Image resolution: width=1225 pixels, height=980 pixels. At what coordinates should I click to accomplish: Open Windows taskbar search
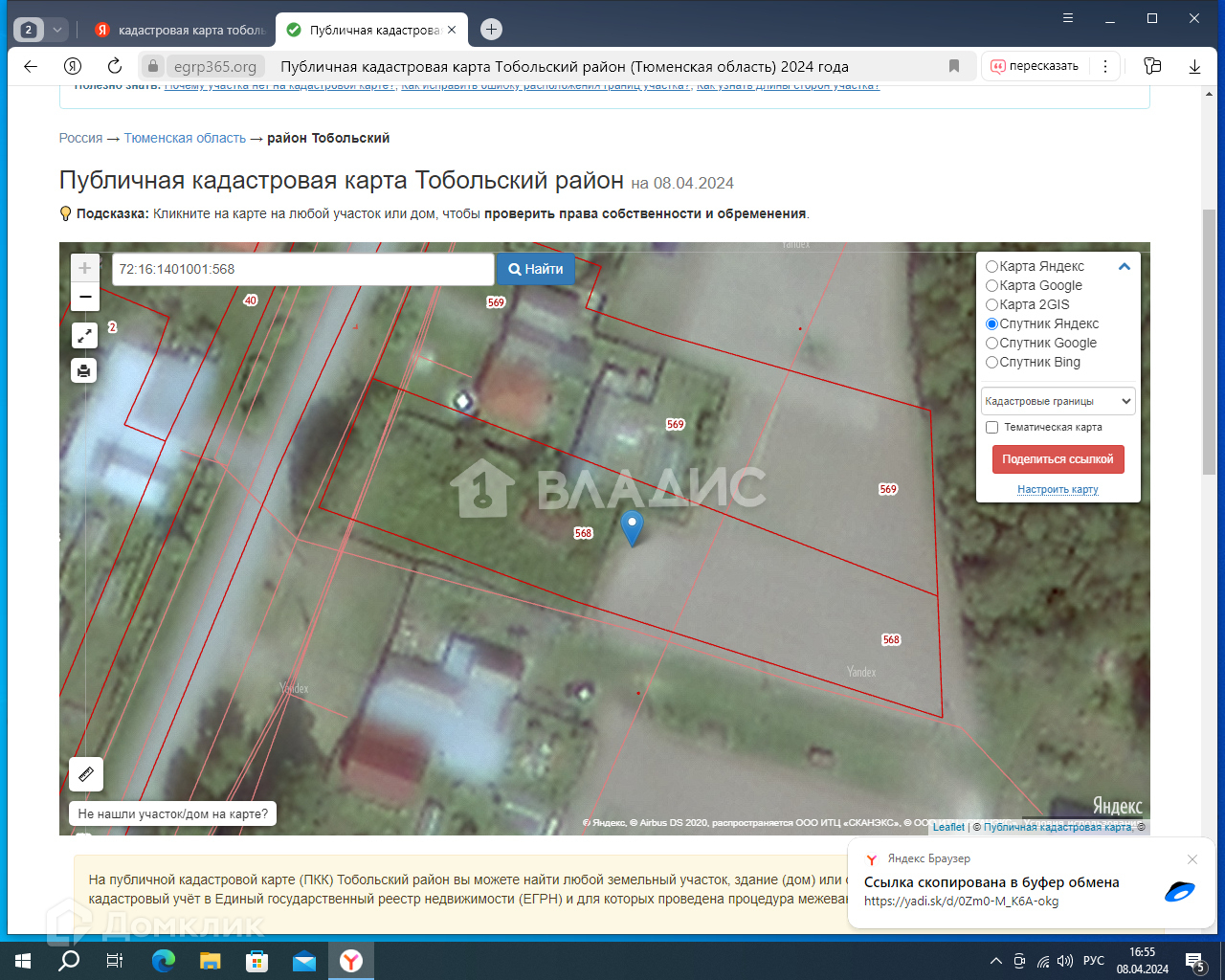click(69, 961)
